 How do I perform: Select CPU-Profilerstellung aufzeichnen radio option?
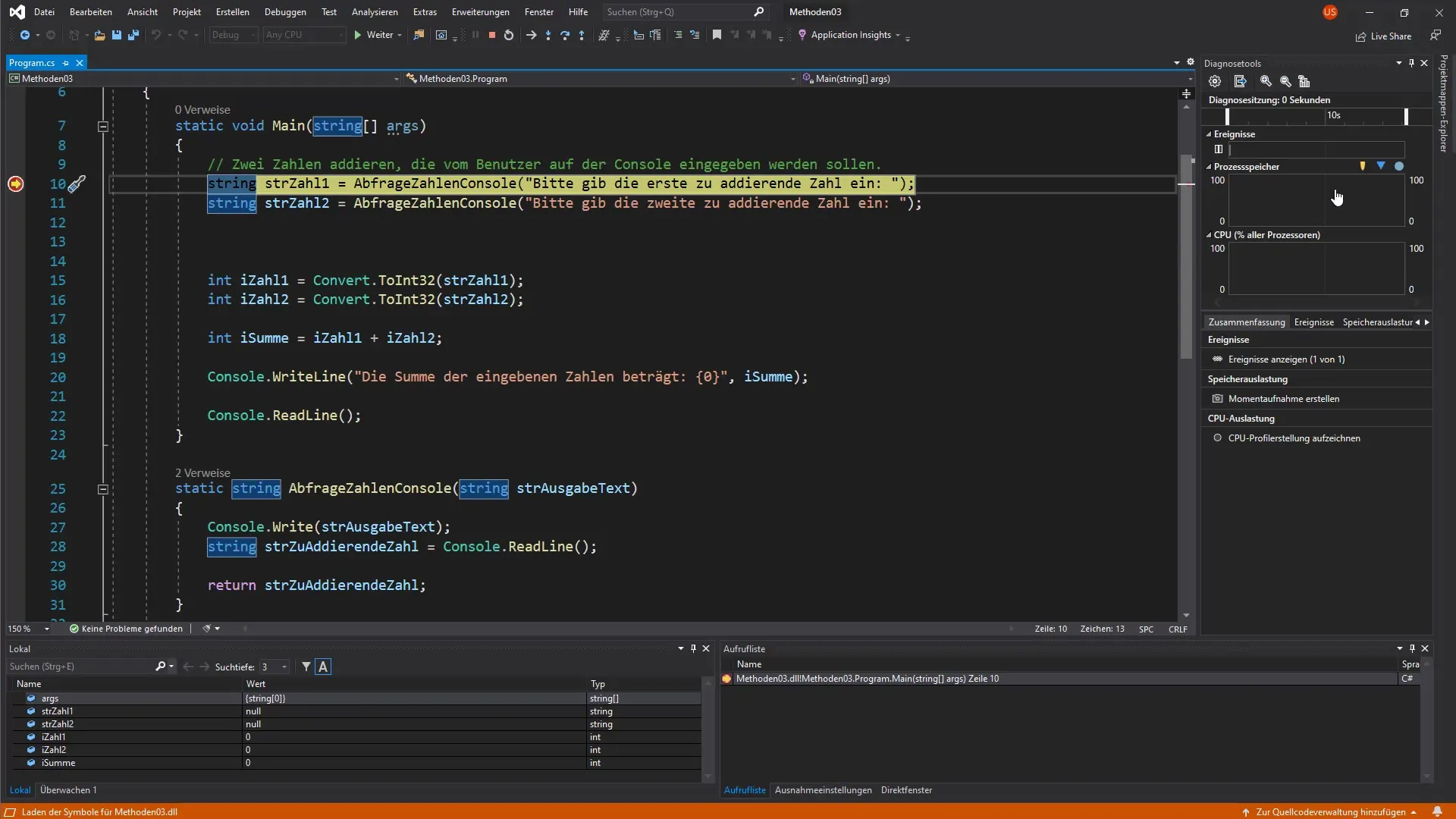(1217, 438)
